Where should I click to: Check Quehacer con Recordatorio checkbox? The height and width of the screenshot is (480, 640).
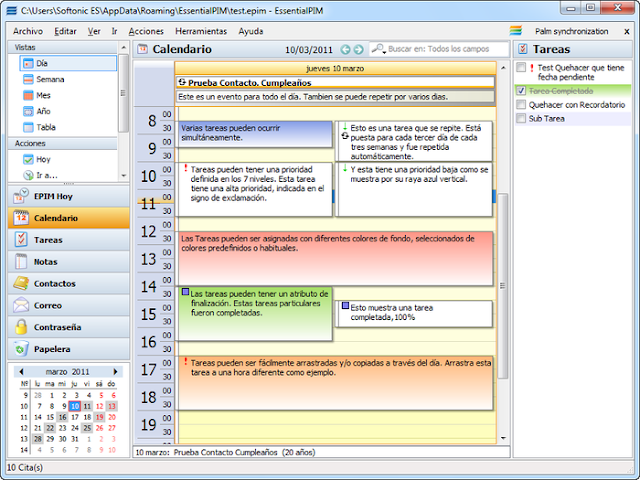(x=521, y=104)
